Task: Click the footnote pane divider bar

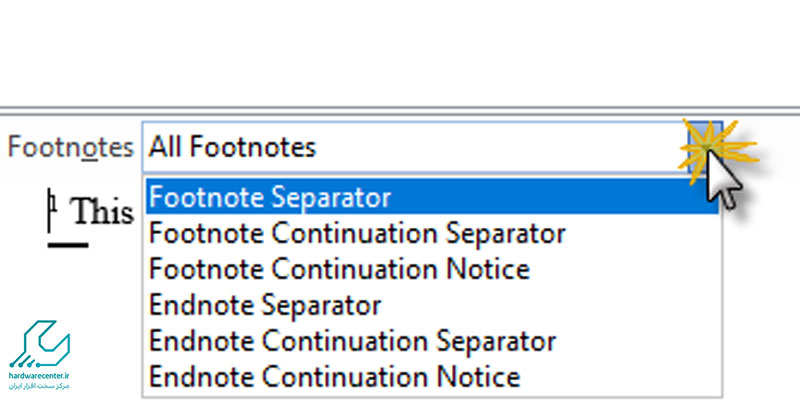Action: [400, 111]
